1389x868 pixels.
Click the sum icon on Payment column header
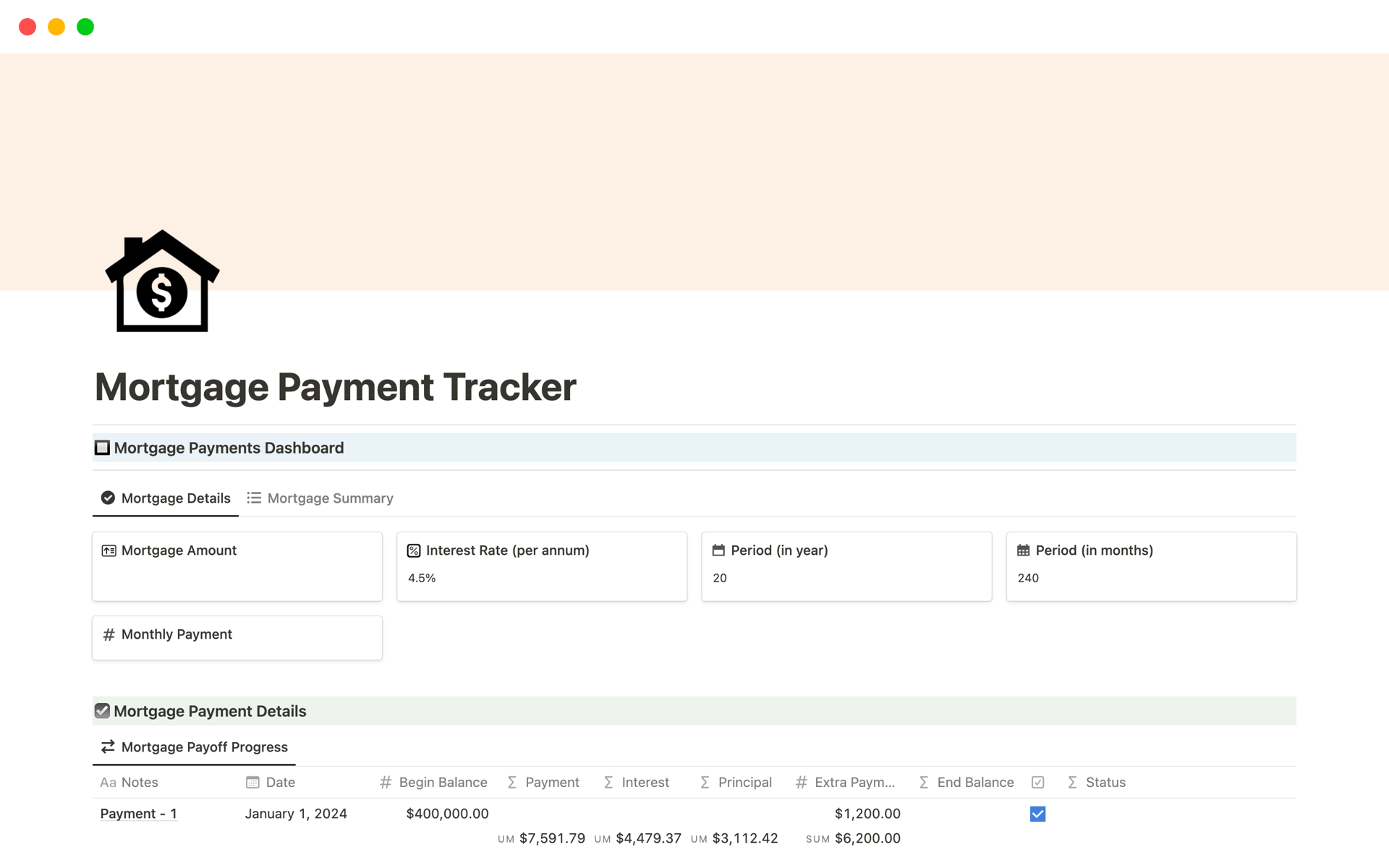click(x=511, y=782)
